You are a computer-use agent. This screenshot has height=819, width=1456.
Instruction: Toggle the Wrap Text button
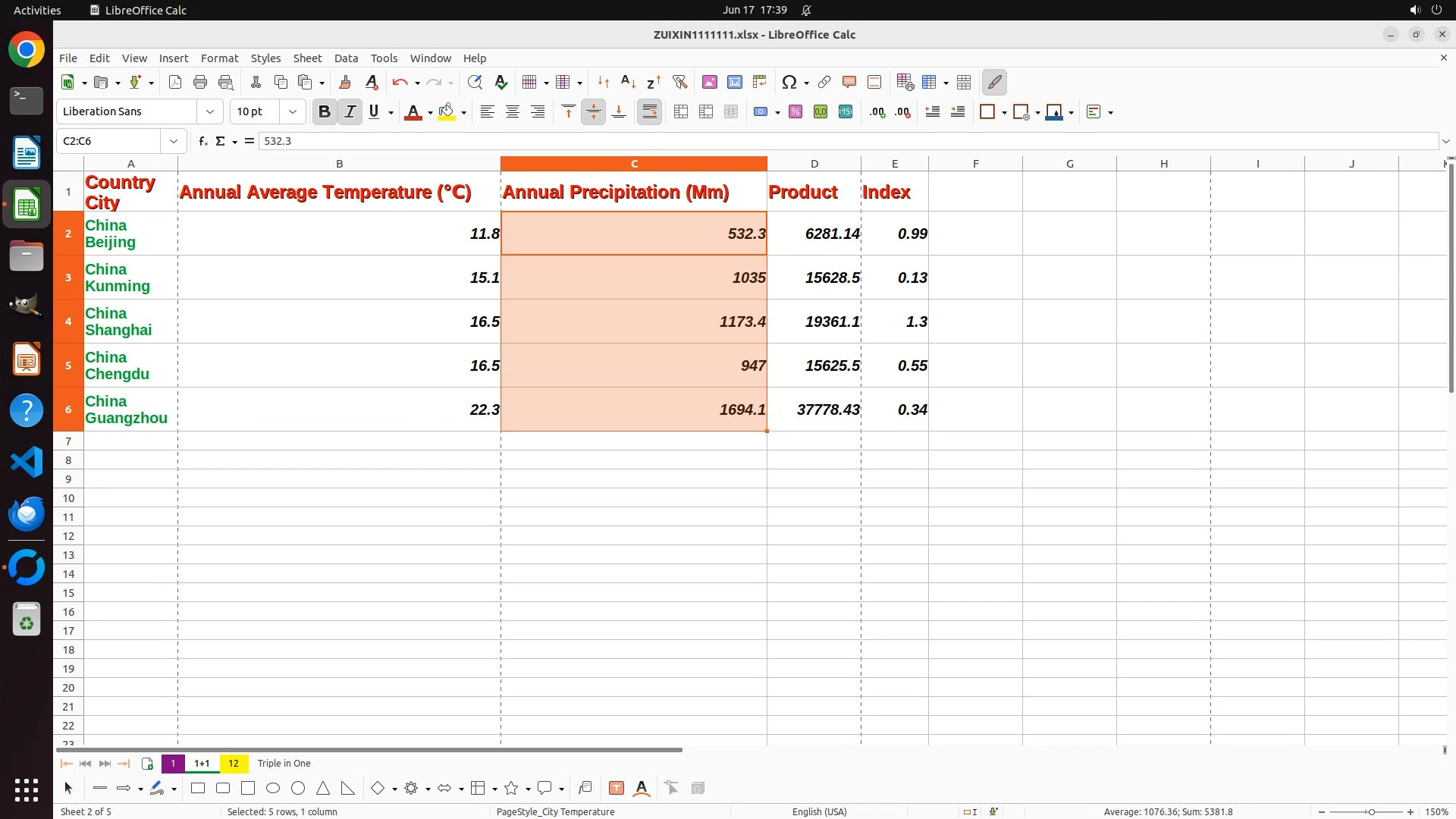click(650, 111)
